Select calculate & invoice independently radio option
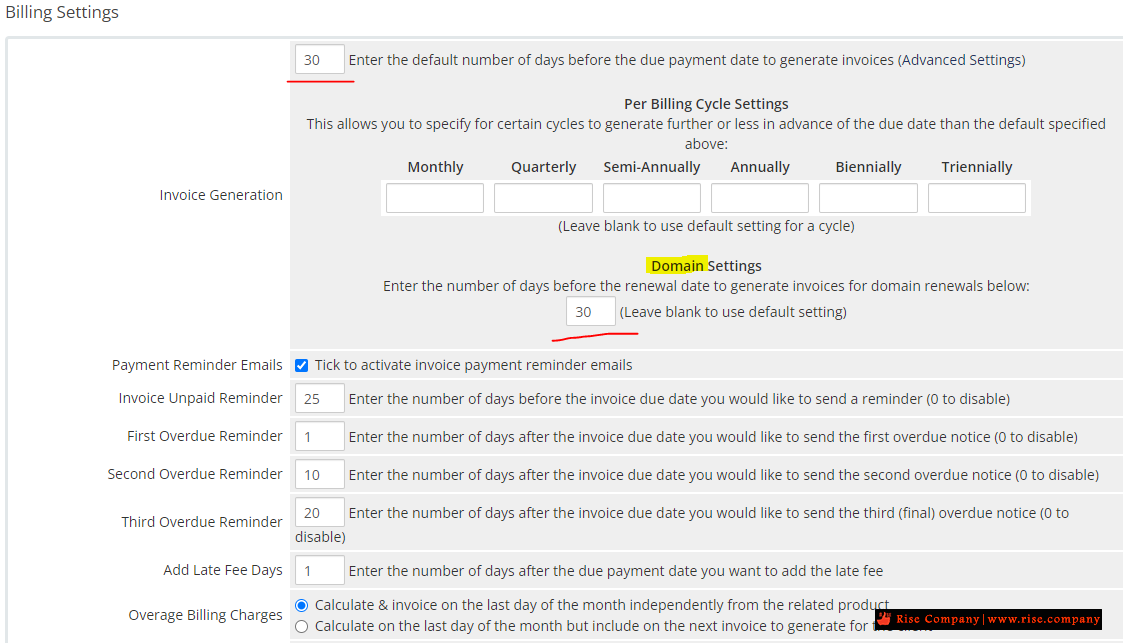Image resolution: width=1123 pixels, height=643 pixels. point(302,605)
